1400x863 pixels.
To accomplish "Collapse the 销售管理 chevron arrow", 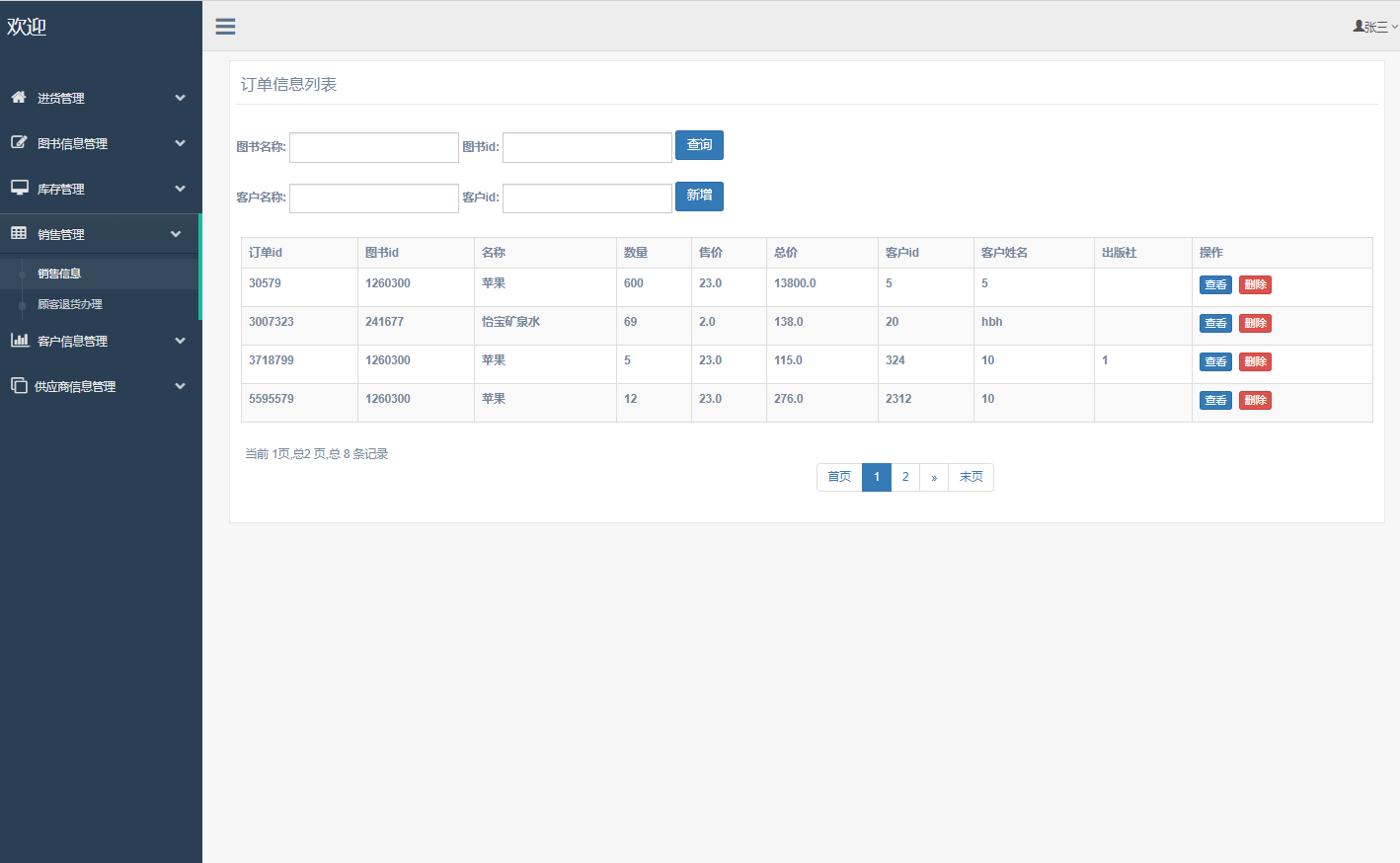I will [176, 234].
